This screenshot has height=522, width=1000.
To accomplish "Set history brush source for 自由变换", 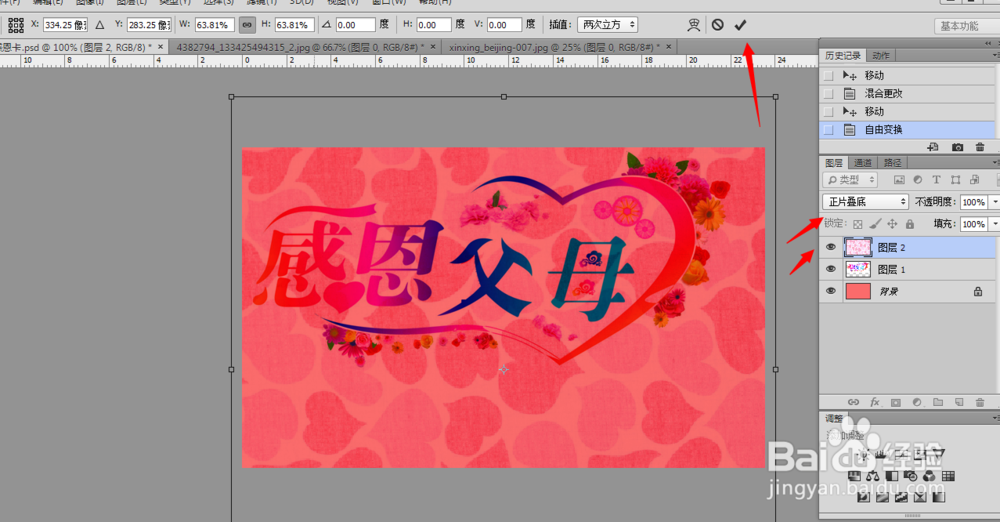I will click(x=828, y=130).
